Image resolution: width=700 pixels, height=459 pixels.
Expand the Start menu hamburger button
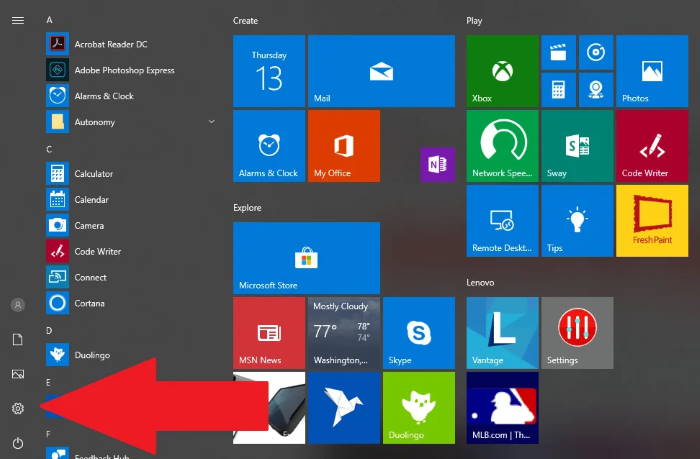(18, 21)
